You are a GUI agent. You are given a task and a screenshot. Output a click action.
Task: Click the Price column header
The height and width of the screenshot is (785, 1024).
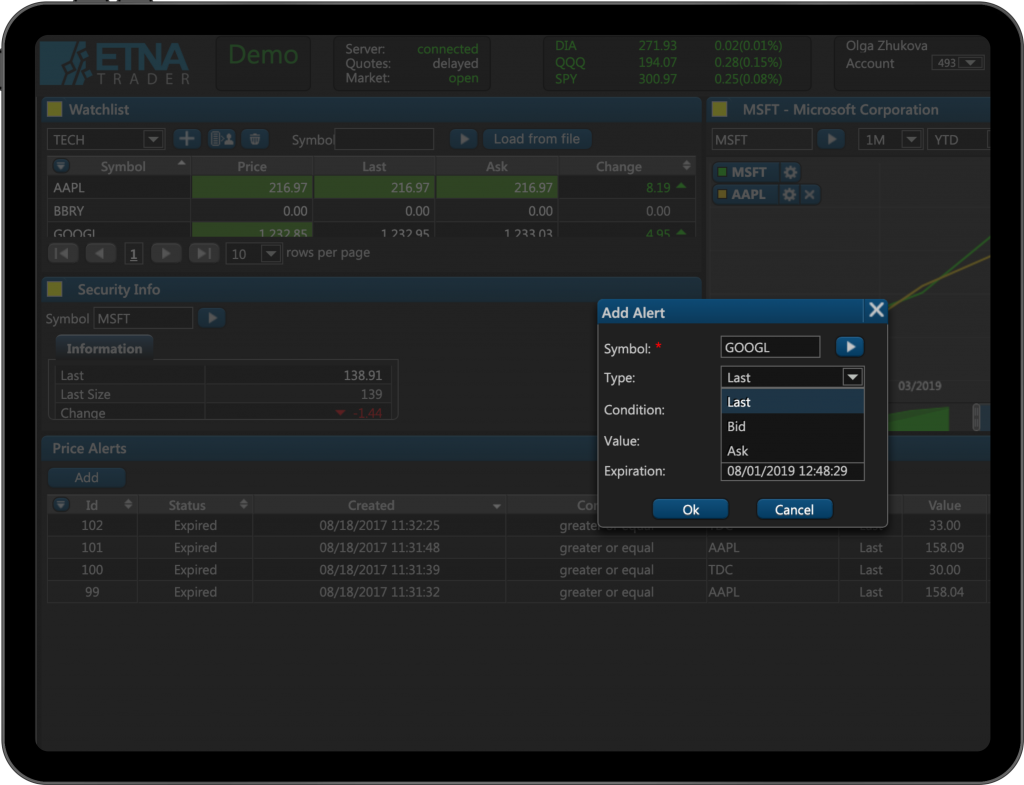tap(252, 166)
